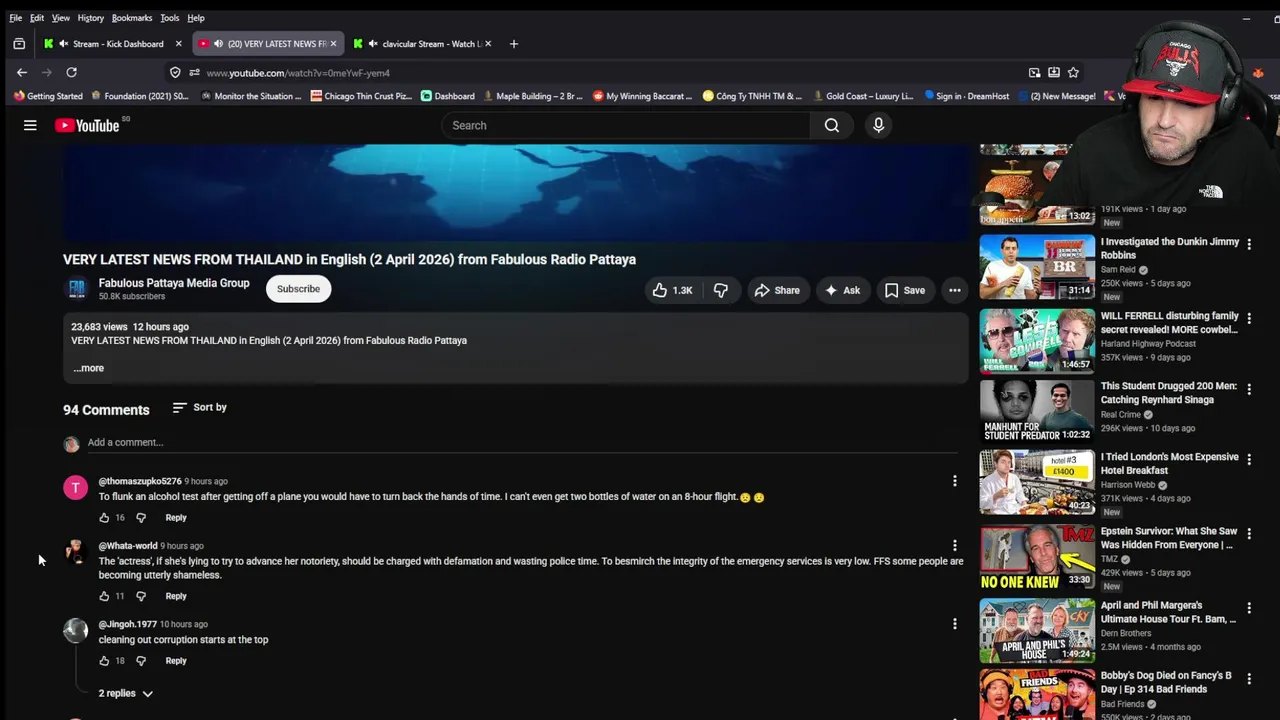The width and height of the screenshot is (1280, 720).
Task: Open April and Phil Margera's House Tour title
Action: [1169, 612]
